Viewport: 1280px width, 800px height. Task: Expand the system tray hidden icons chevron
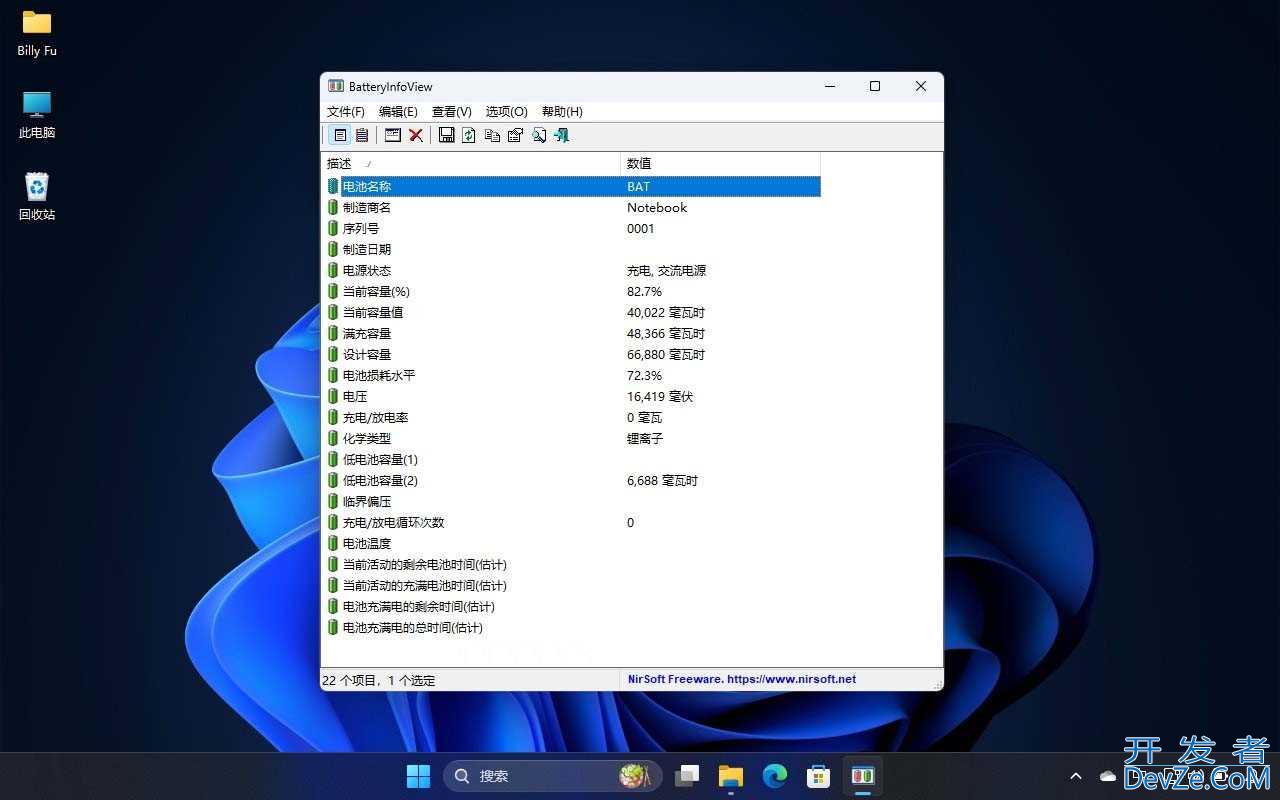click(x=1076, y=776)
